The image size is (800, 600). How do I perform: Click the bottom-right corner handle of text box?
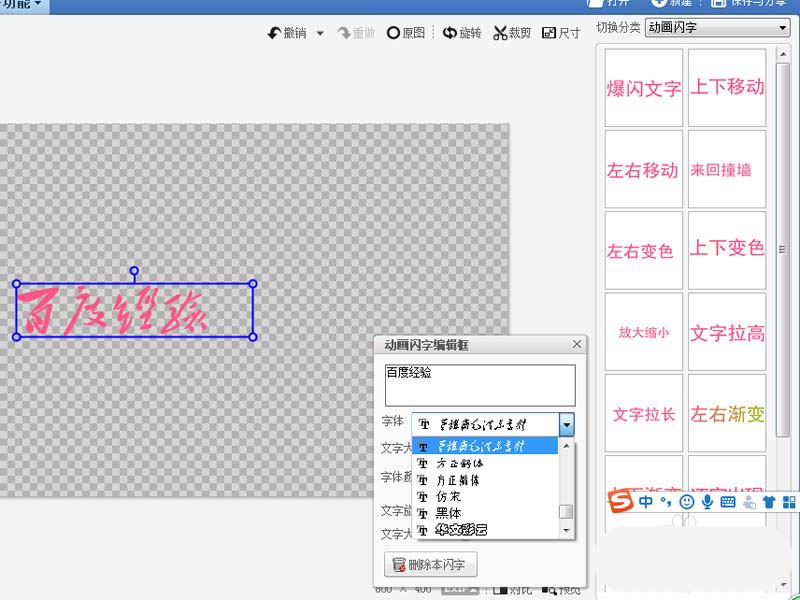click(253, 337)
